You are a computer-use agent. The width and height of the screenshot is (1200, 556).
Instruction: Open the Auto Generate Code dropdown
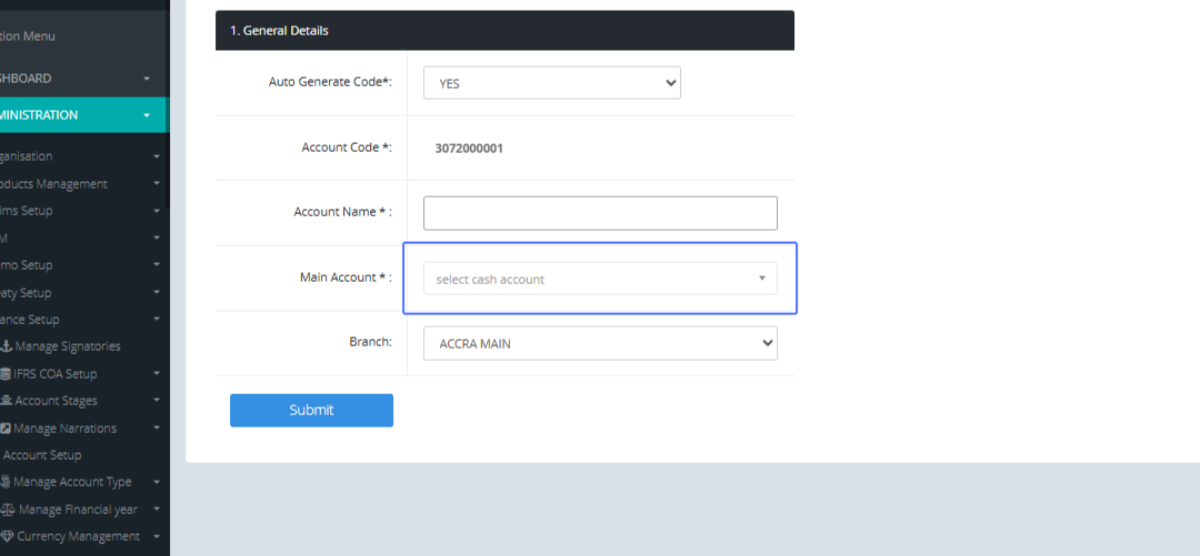tap(552, 83)
